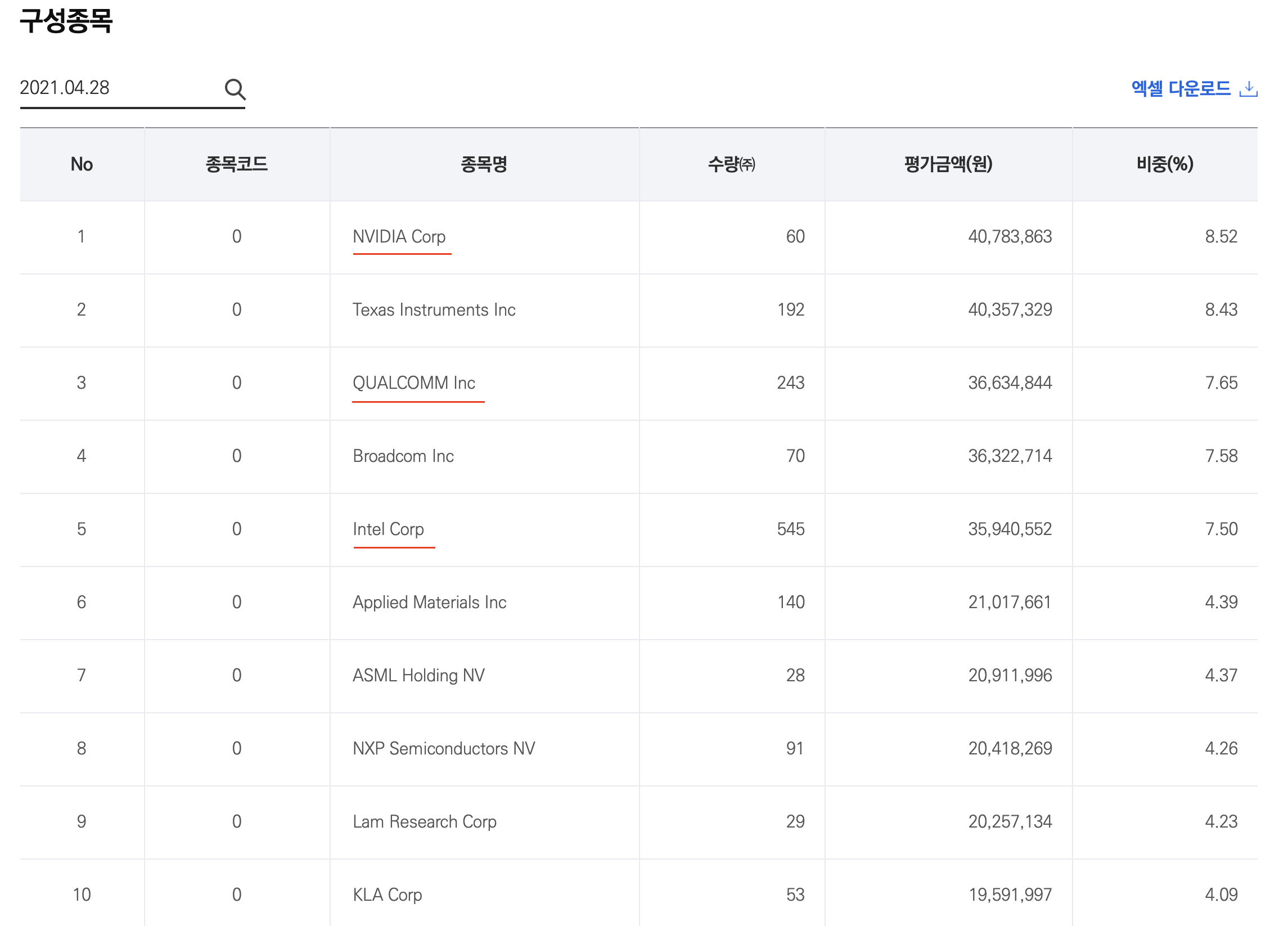1288x926 pixels.
Task: Open the 엑셀 다운로드 link
Action: pos(1180,89)
